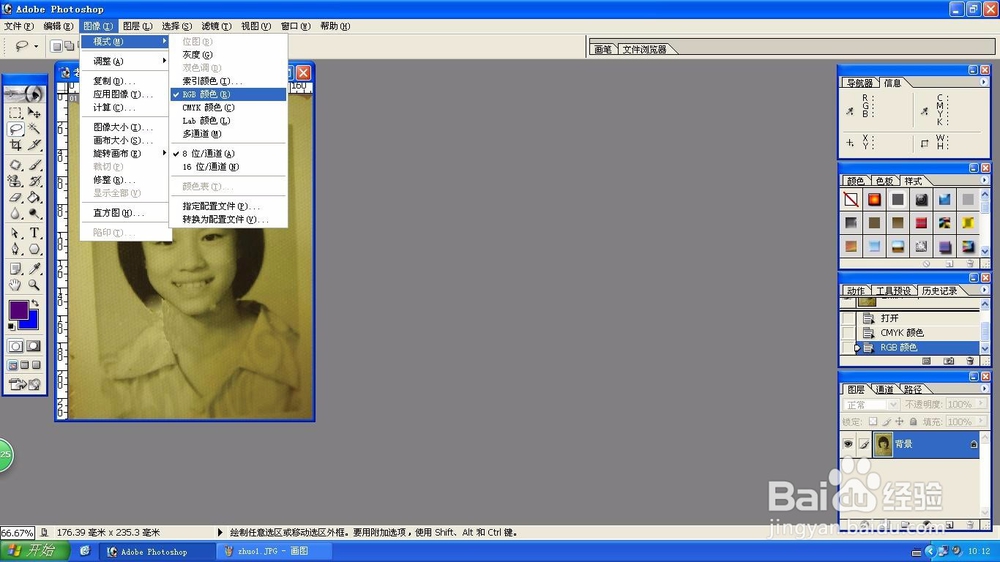The width and height of the screenshot is (1000, 562).
Task: Select the Type tool
Action: pyautogui.click(x=34, y=233)
